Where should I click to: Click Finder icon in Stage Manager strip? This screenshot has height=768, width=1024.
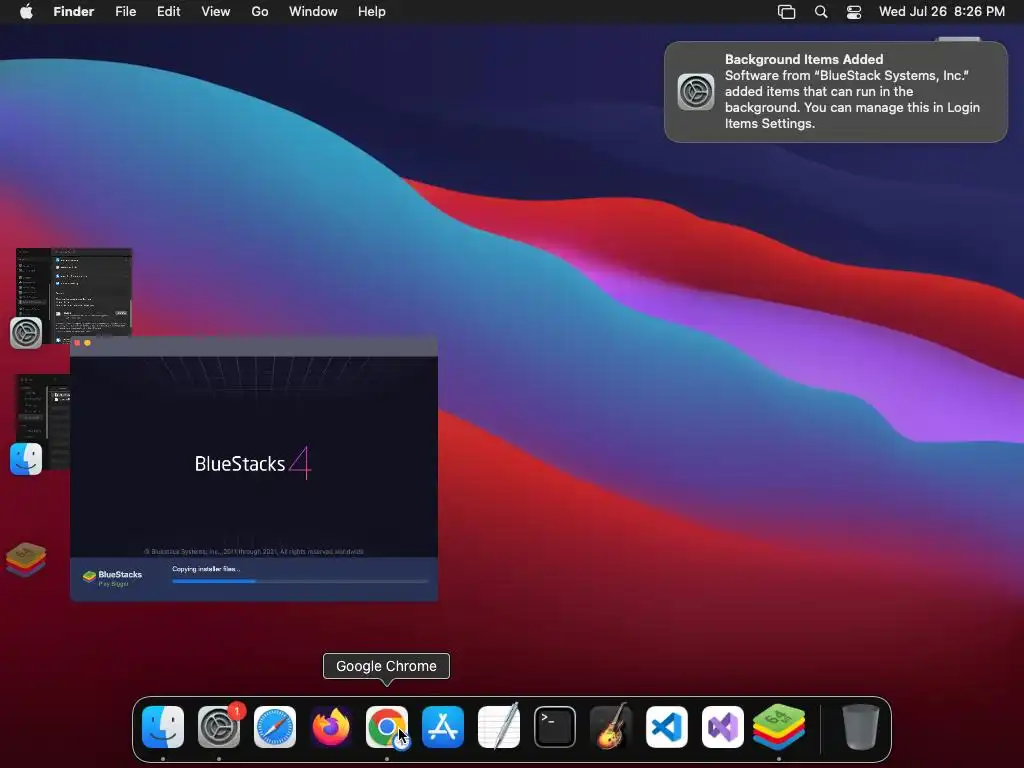point(26,459)
